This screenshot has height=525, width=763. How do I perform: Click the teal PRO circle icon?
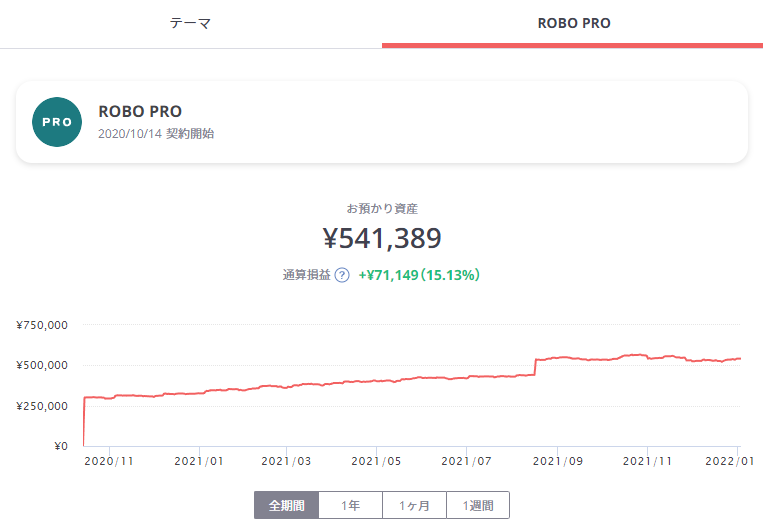(57, 122)
